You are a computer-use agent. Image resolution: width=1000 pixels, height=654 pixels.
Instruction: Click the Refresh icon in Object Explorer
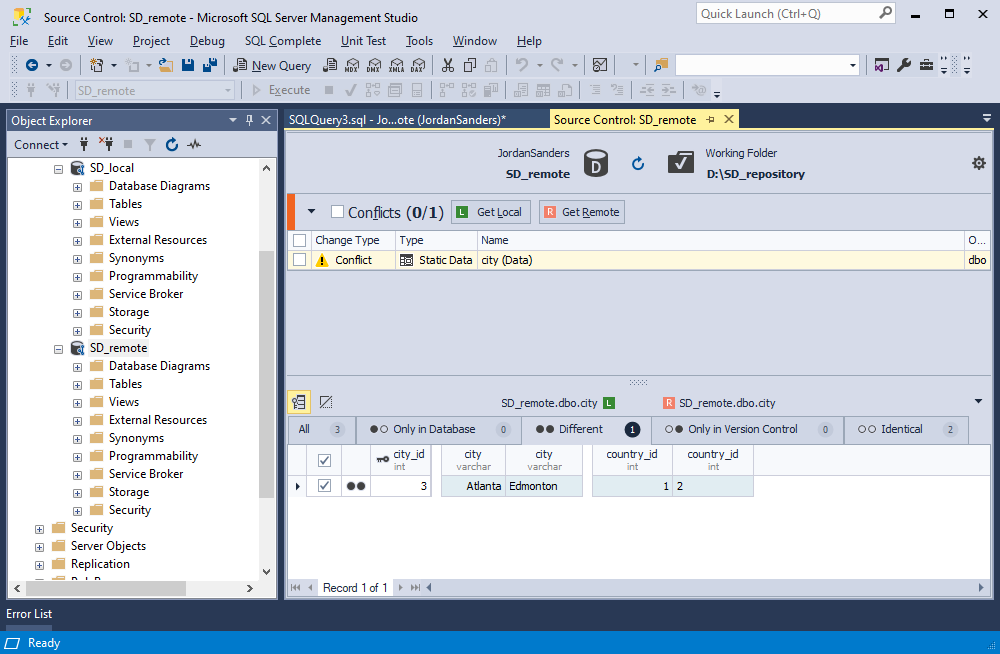(x=172, y=145)
